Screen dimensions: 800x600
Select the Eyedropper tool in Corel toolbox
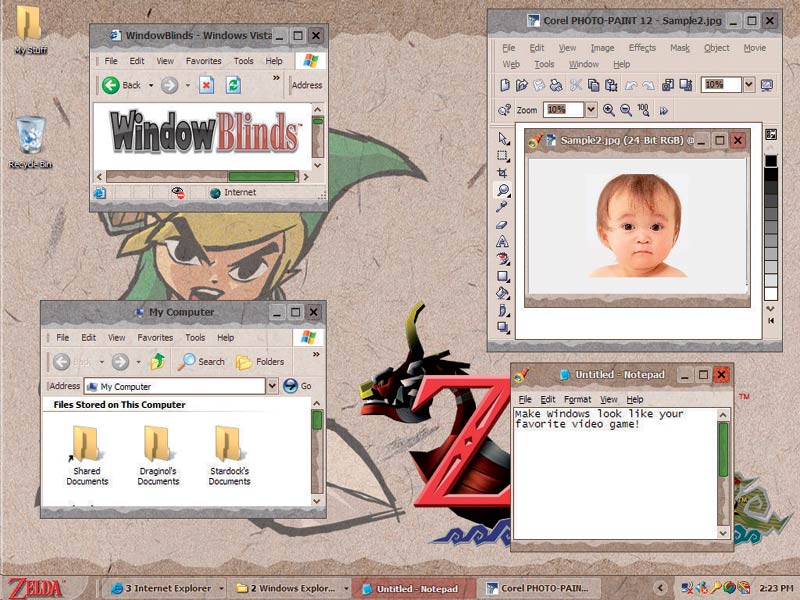[x=503, y=207]
